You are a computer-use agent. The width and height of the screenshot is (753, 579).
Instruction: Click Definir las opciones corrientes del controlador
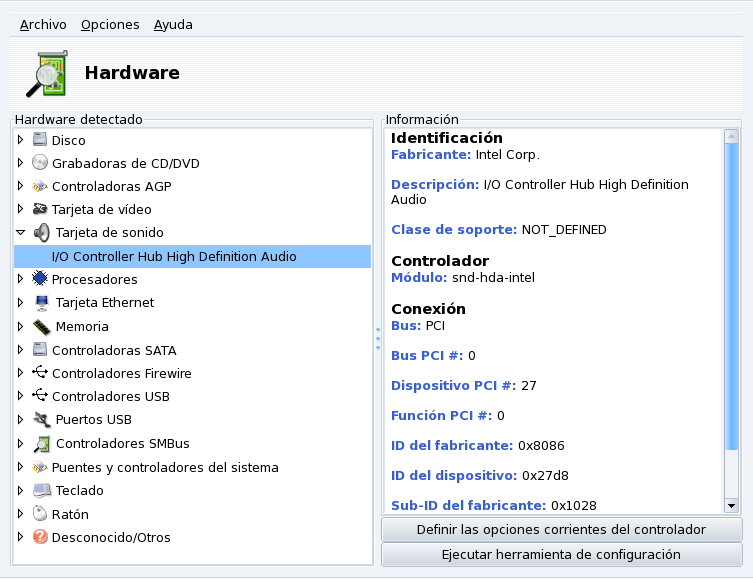point(561,529)
